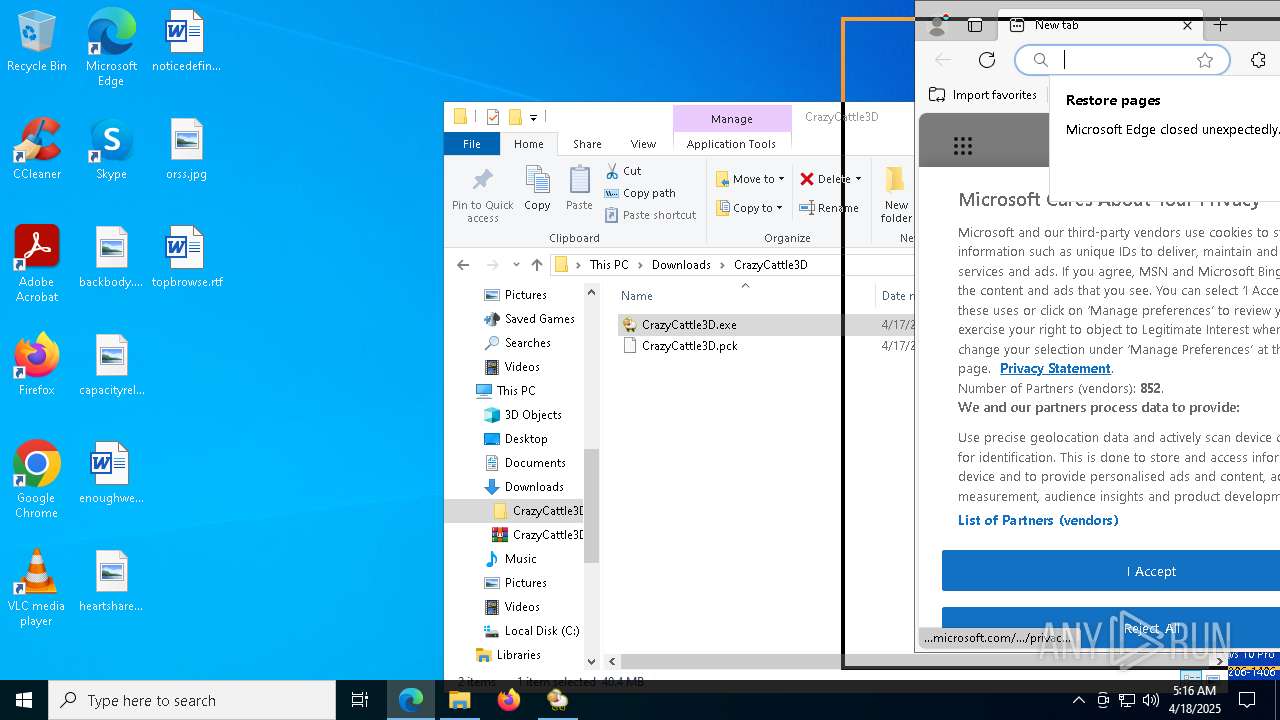1280x720 pixels.
Task: Open the Delete options arrow
Action: click(858, 179)
